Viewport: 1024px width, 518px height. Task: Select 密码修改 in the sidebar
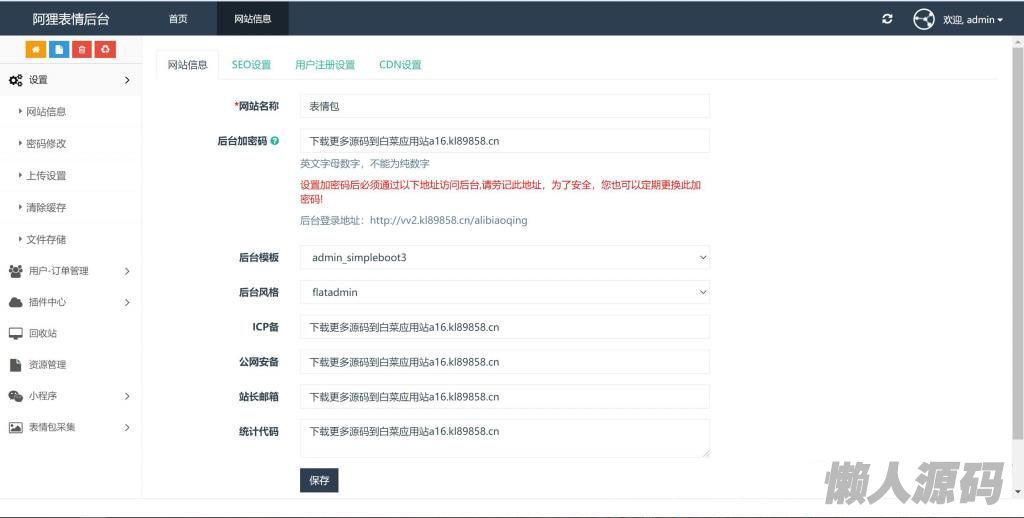click(46, 144)
